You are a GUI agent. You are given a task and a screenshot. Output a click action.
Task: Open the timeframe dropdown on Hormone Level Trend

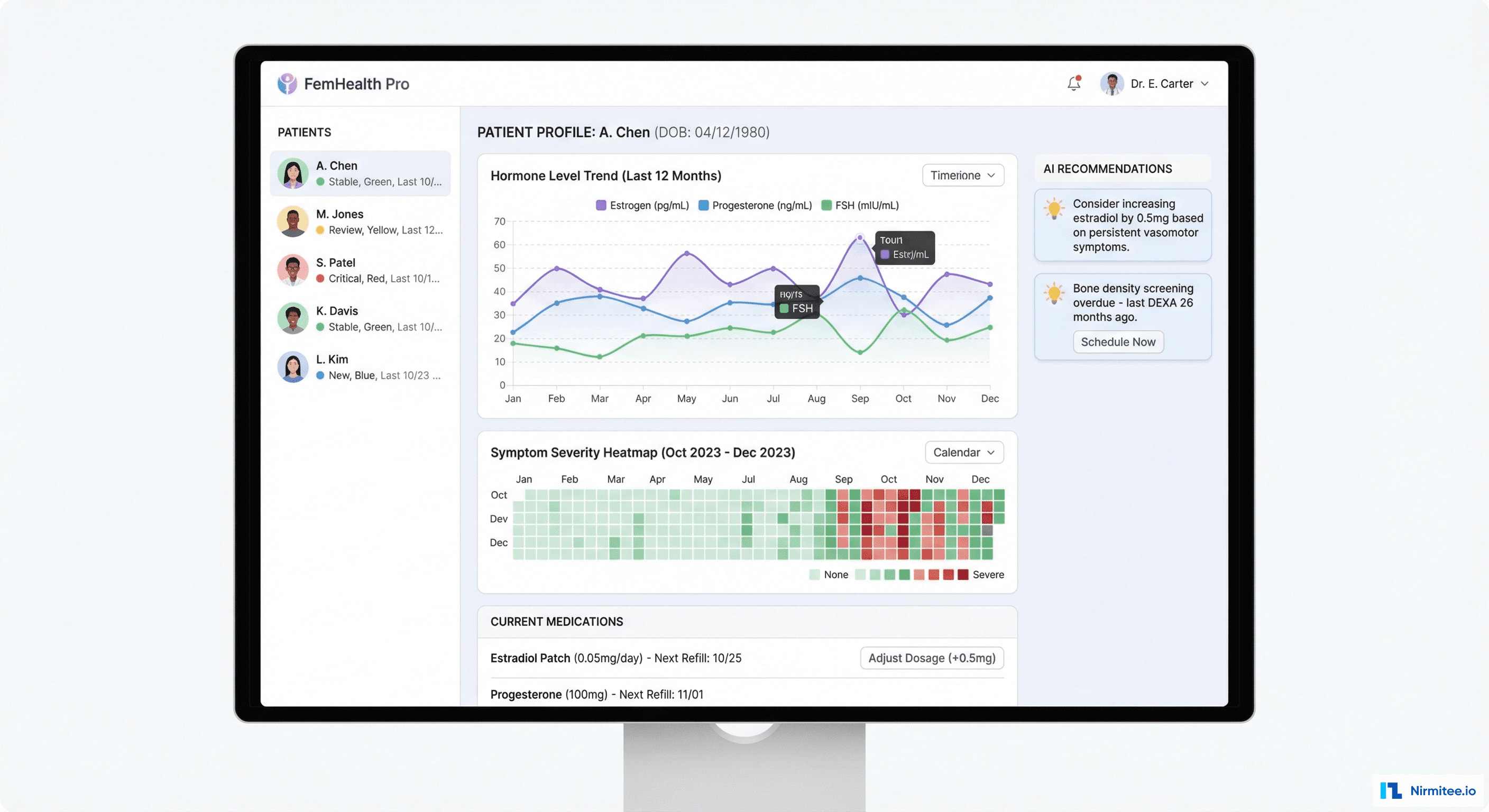click(962, 175)
